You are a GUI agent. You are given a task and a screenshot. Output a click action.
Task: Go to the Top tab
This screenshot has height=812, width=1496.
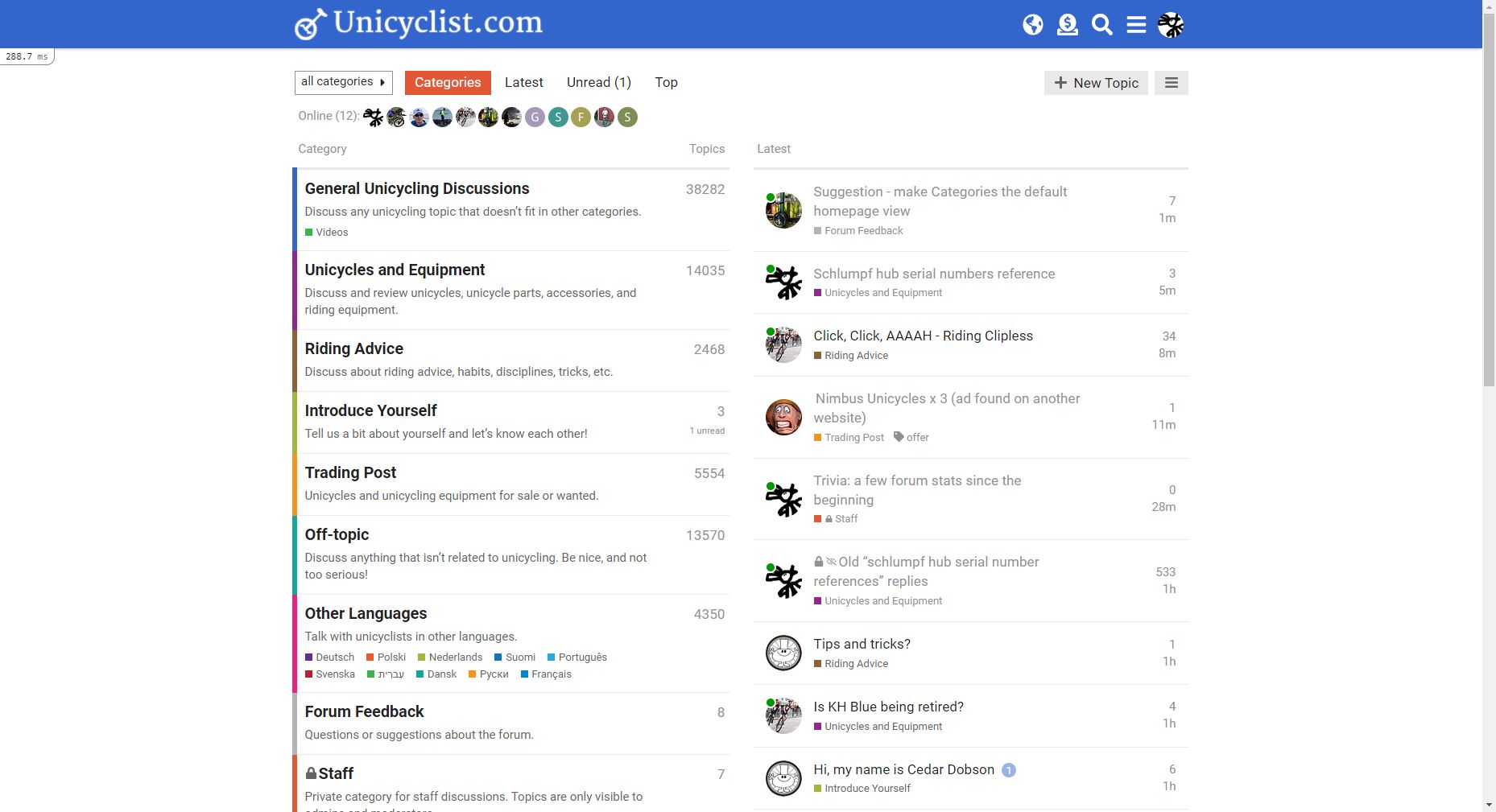pos(666,82)
